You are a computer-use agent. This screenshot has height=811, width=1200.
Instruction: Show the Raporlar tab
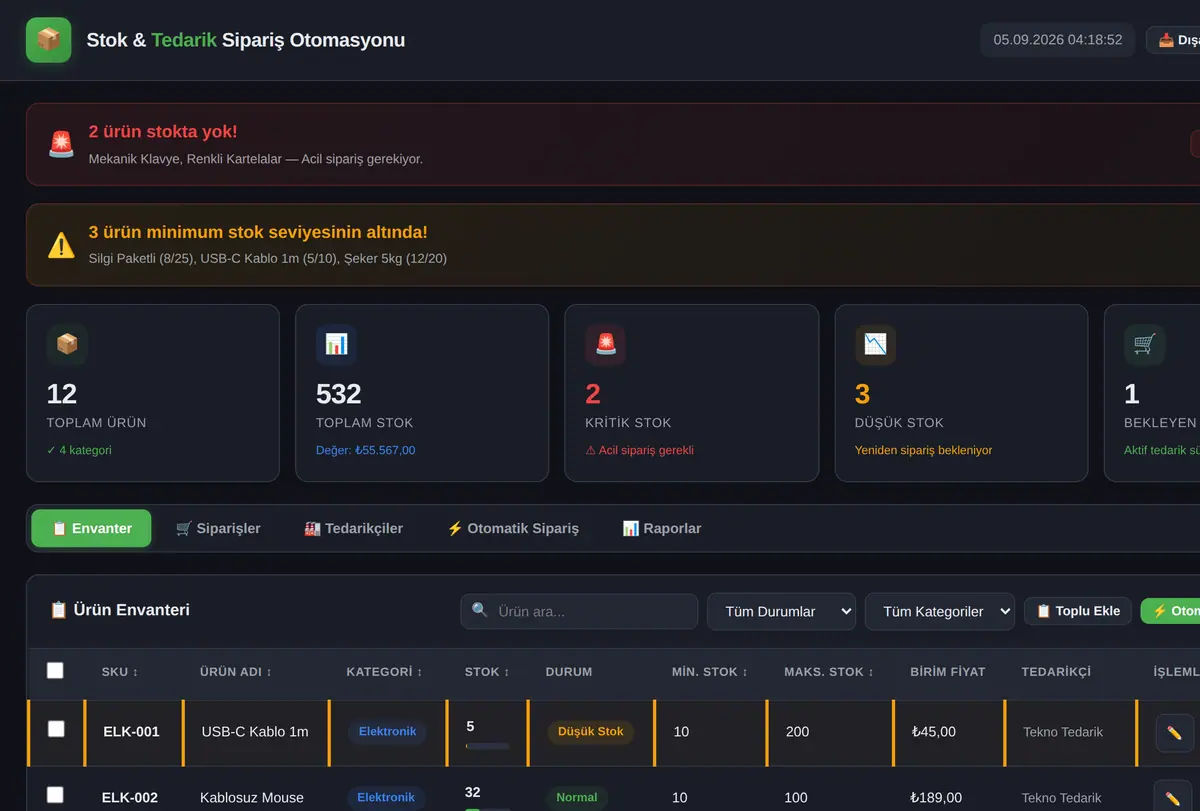pos(662,528)
